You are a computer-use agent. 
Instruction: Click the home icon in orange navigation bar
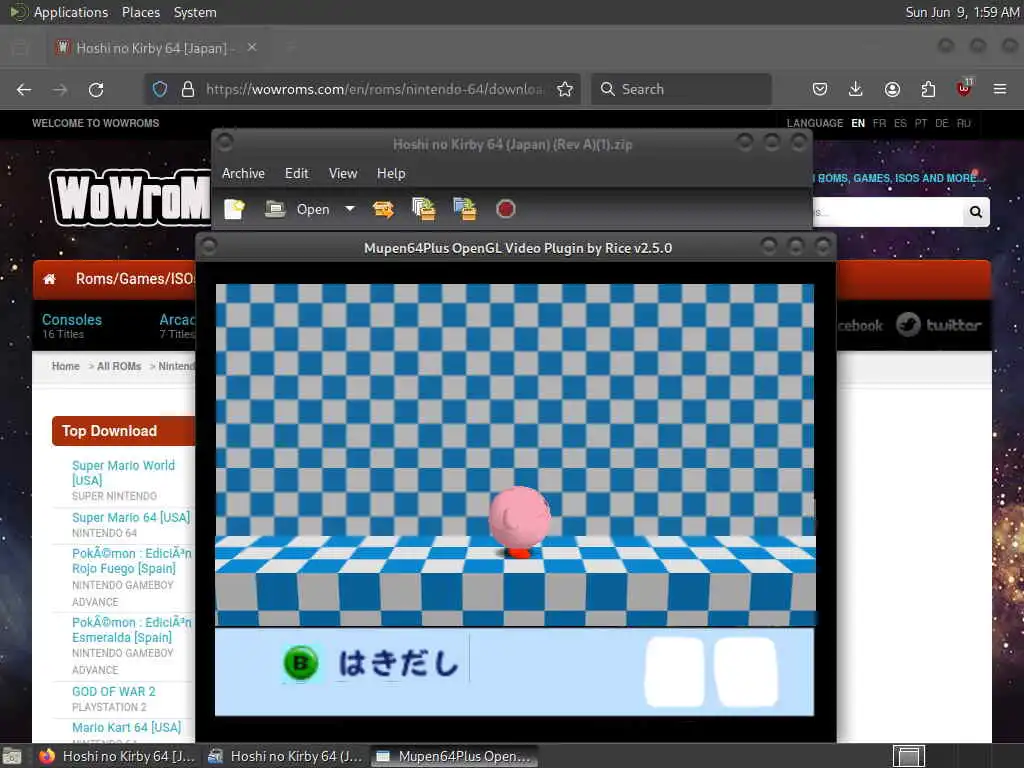tap(50, 280)
